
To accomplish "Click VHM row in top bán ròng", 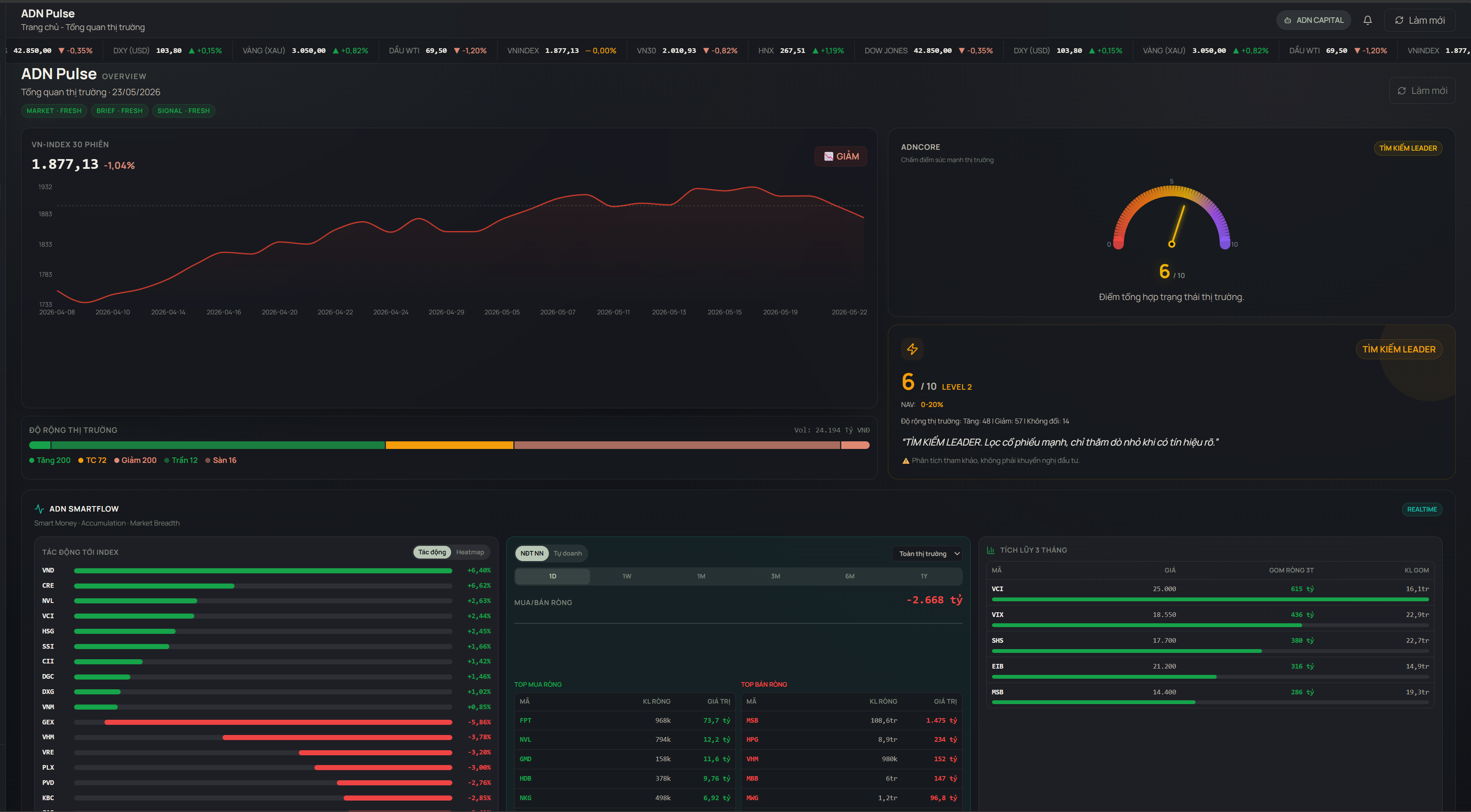I will pyautogui.click(x=851, y=759).
